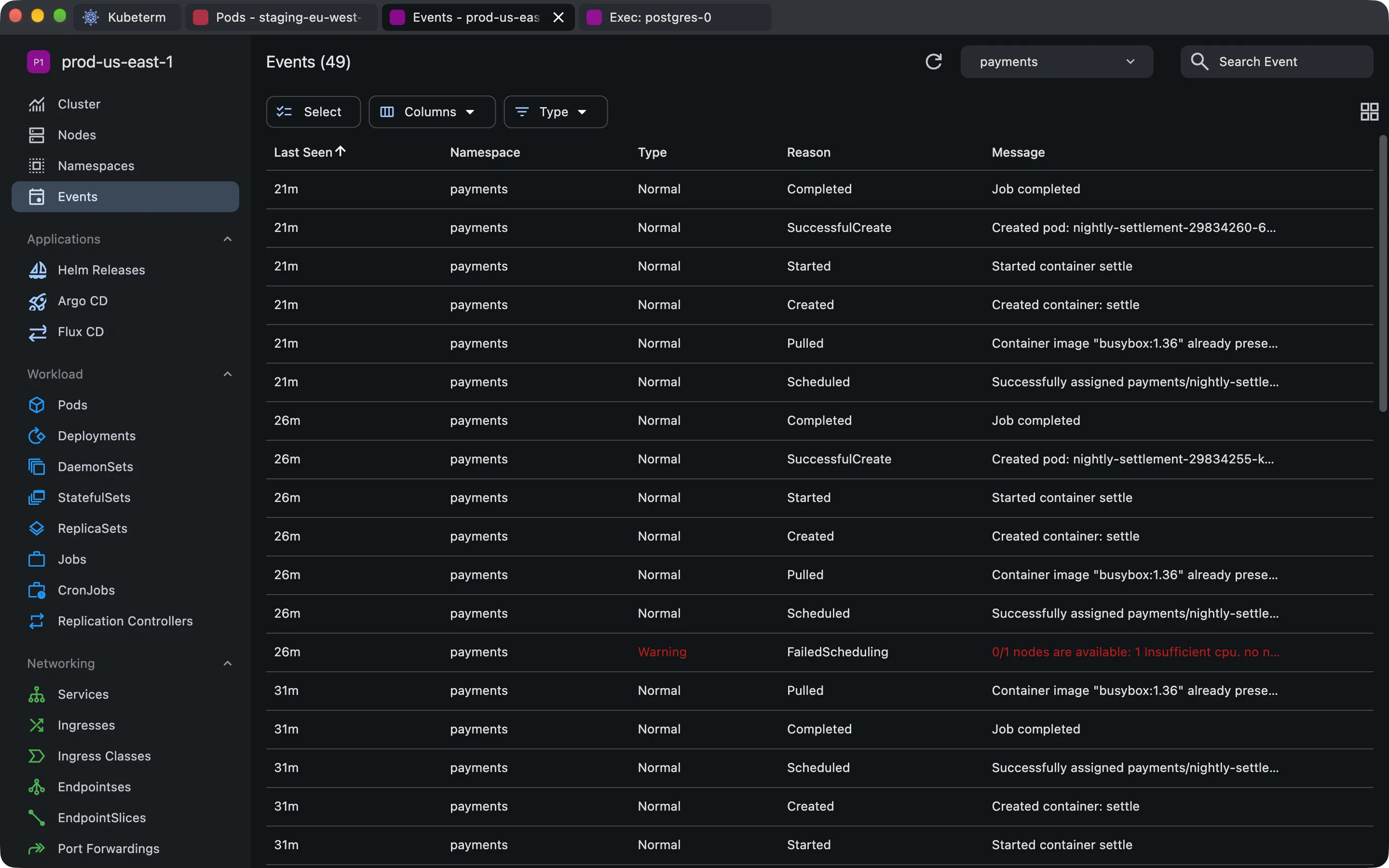1389x868 pixels.
Task: Open the StatefulSets icon
Action: click(x=37, y=498)
